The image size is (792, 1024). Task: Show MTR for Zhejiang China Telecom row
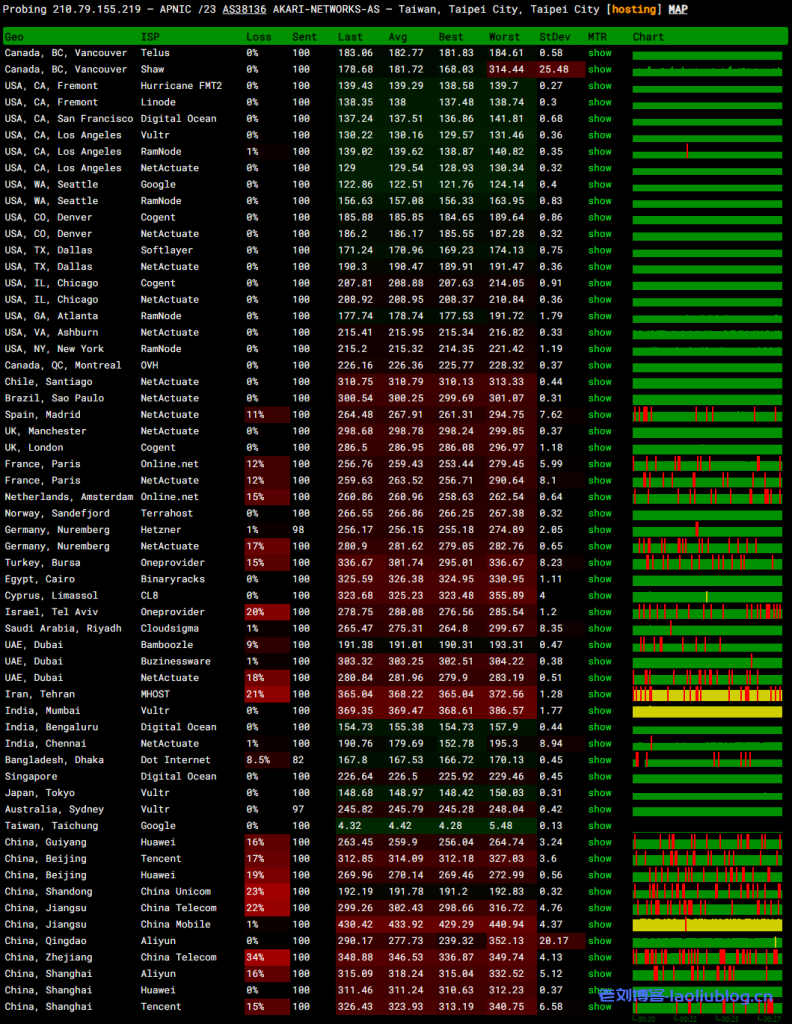[599, 957]
